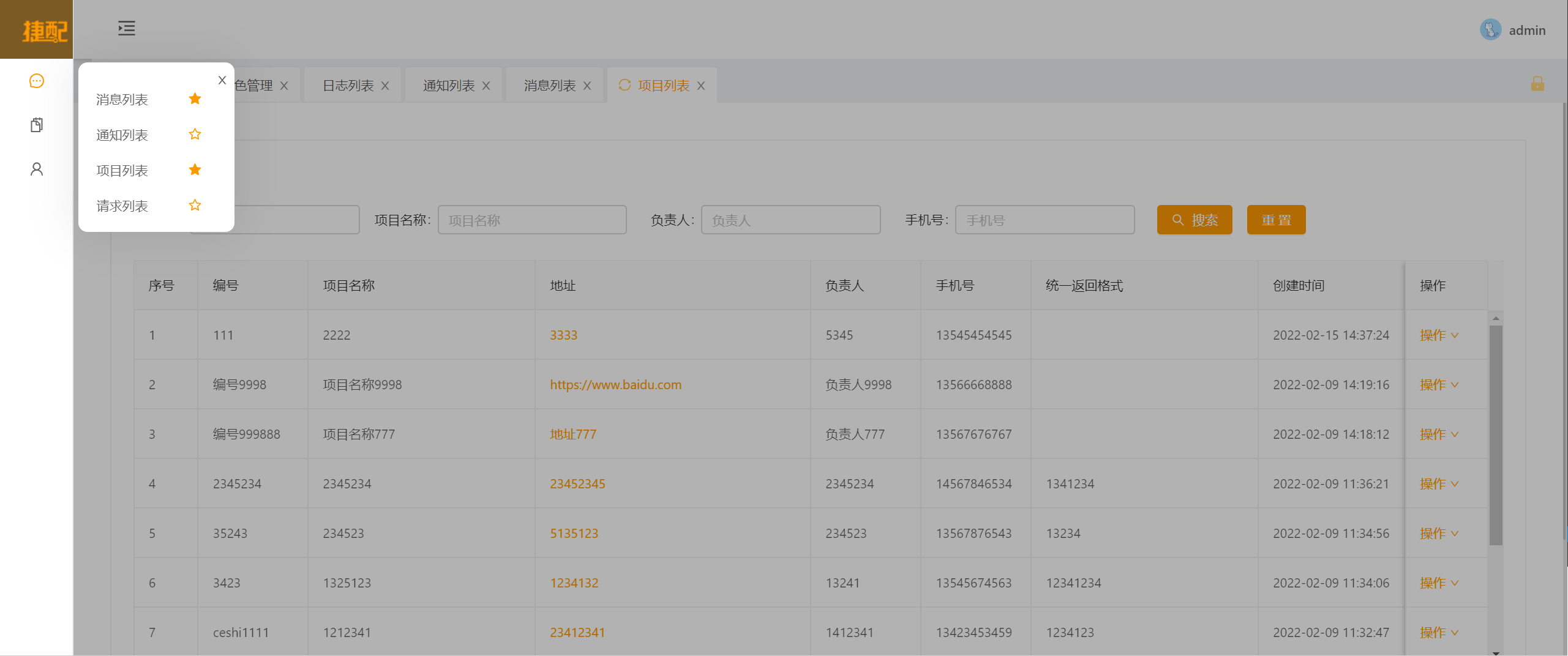
Task: Collapse the sidebar with the hamburger icon
Action: 126,28
